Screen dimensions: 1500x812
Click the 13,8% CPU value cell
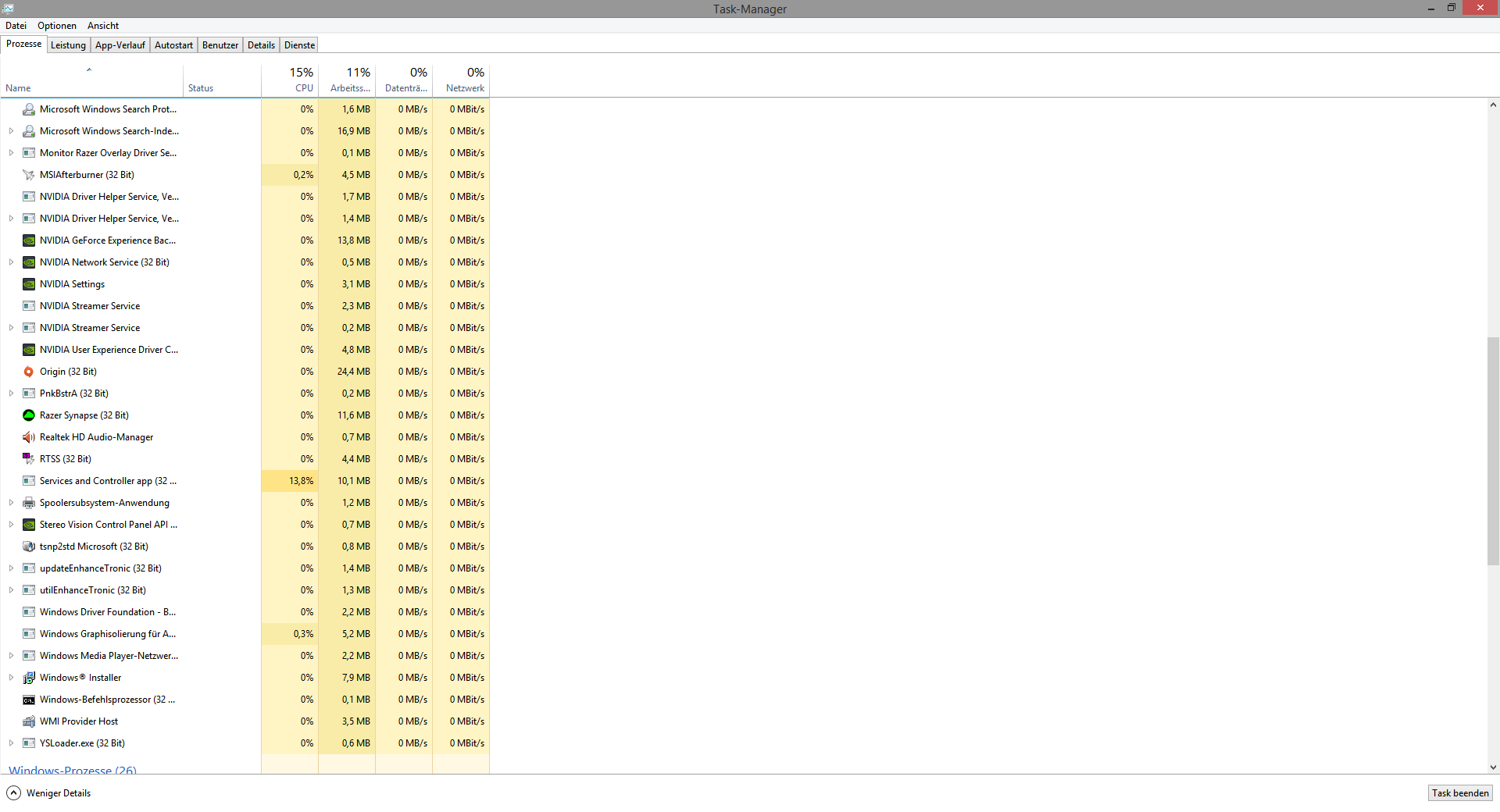pos(290,481)
